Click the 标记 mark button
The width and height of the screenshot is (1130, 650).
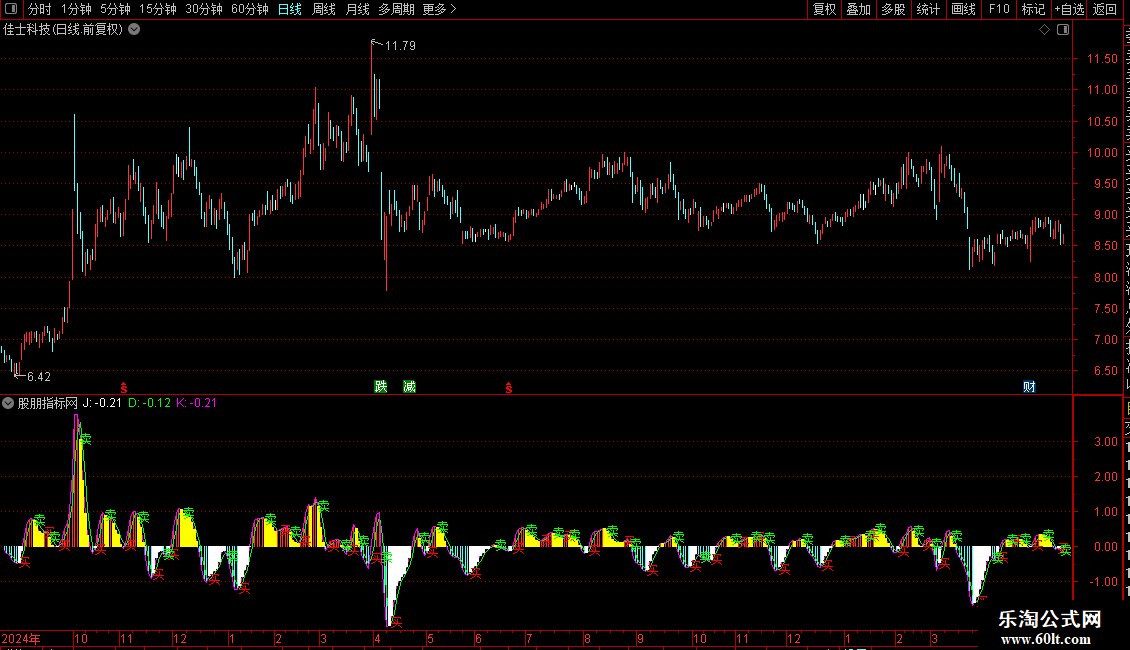pyautogui.click(x=1033, y=9)
